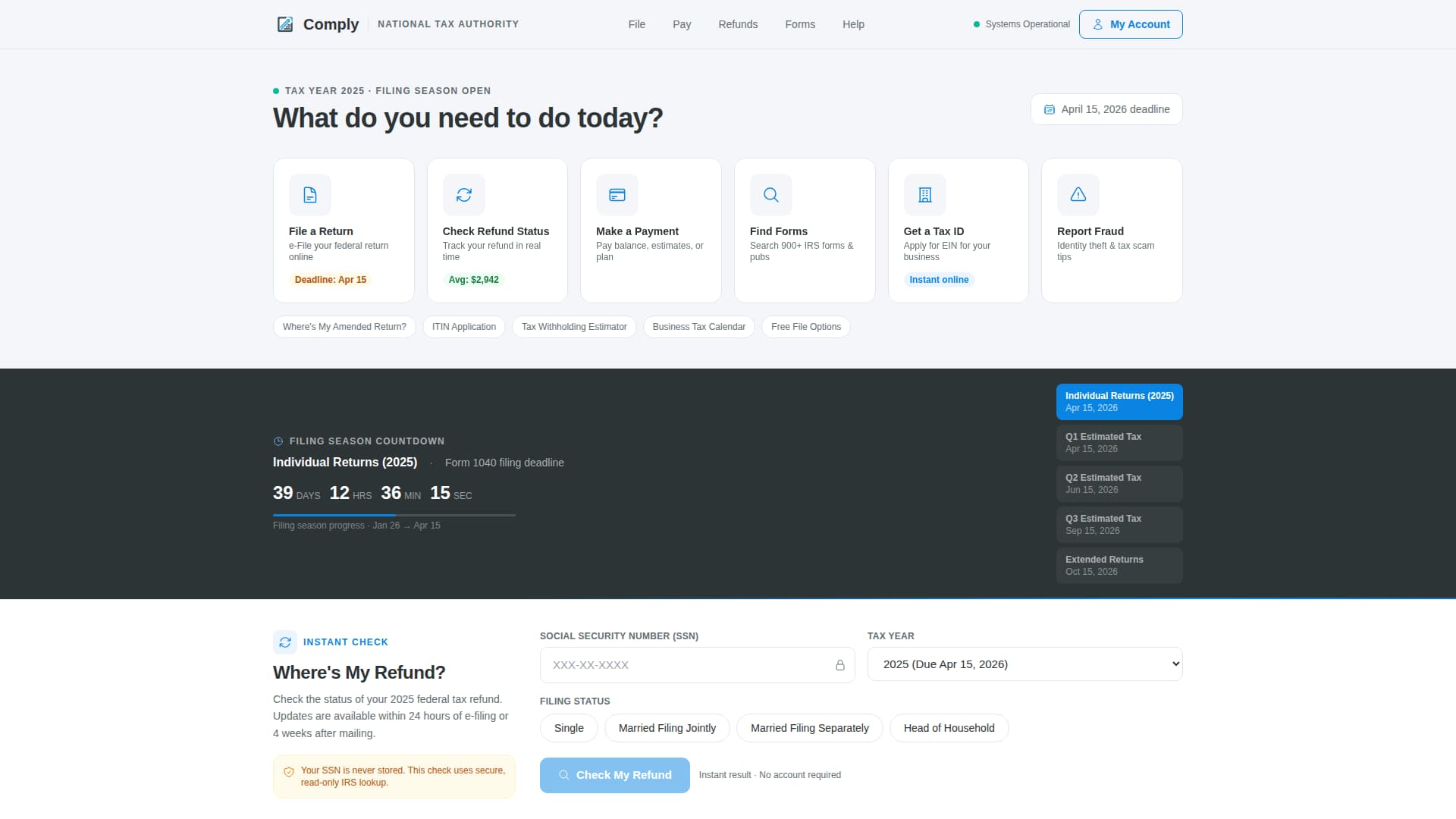Switch to Individual Returns (2025) countdown tab
This screenshot has width=1456, height=819.
[x=1119, y=402]
